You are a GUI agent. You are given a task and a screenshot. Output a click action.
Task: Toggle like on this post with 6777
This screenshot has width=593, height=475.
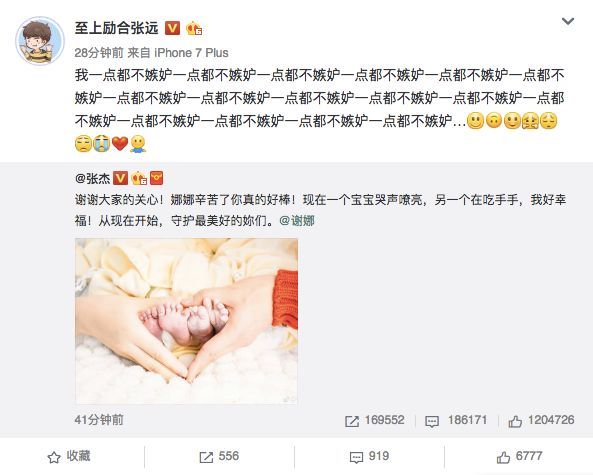point(520,456)
